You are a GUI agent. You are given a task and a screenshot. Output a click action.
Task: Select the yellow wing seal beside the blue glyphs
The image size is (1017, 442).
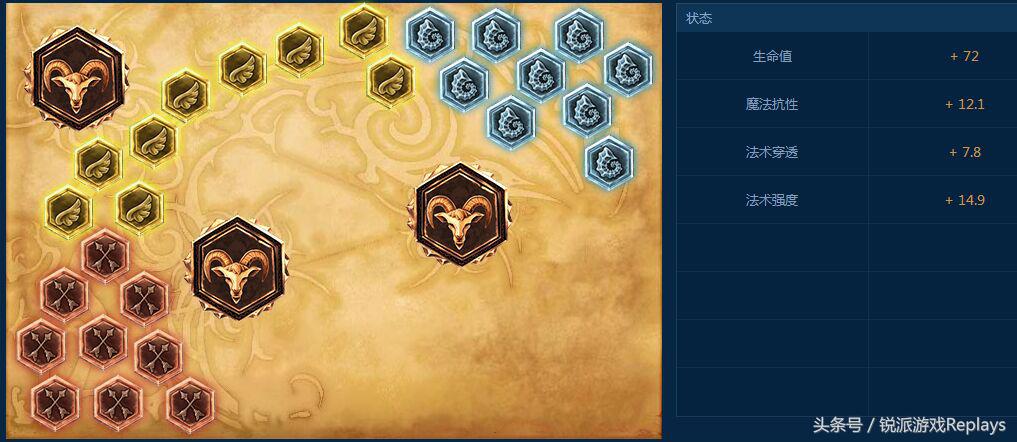[390, 81]
